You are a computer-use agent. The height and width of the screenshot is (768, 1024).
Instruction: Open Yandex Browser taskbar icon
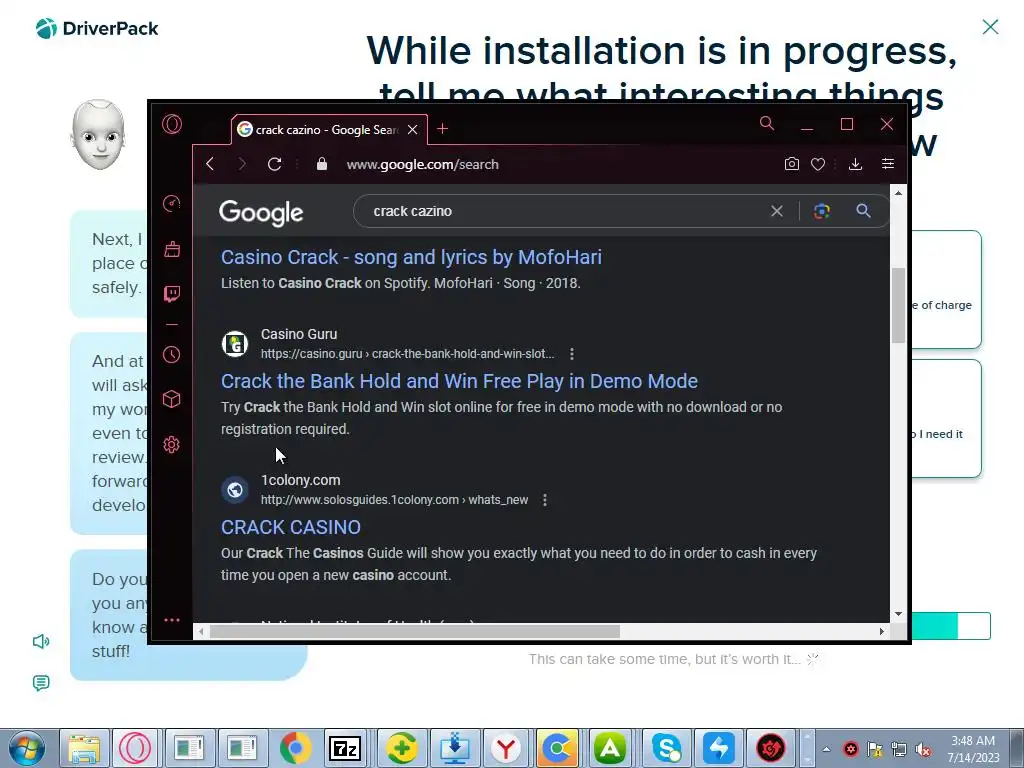tap(505, 748)
